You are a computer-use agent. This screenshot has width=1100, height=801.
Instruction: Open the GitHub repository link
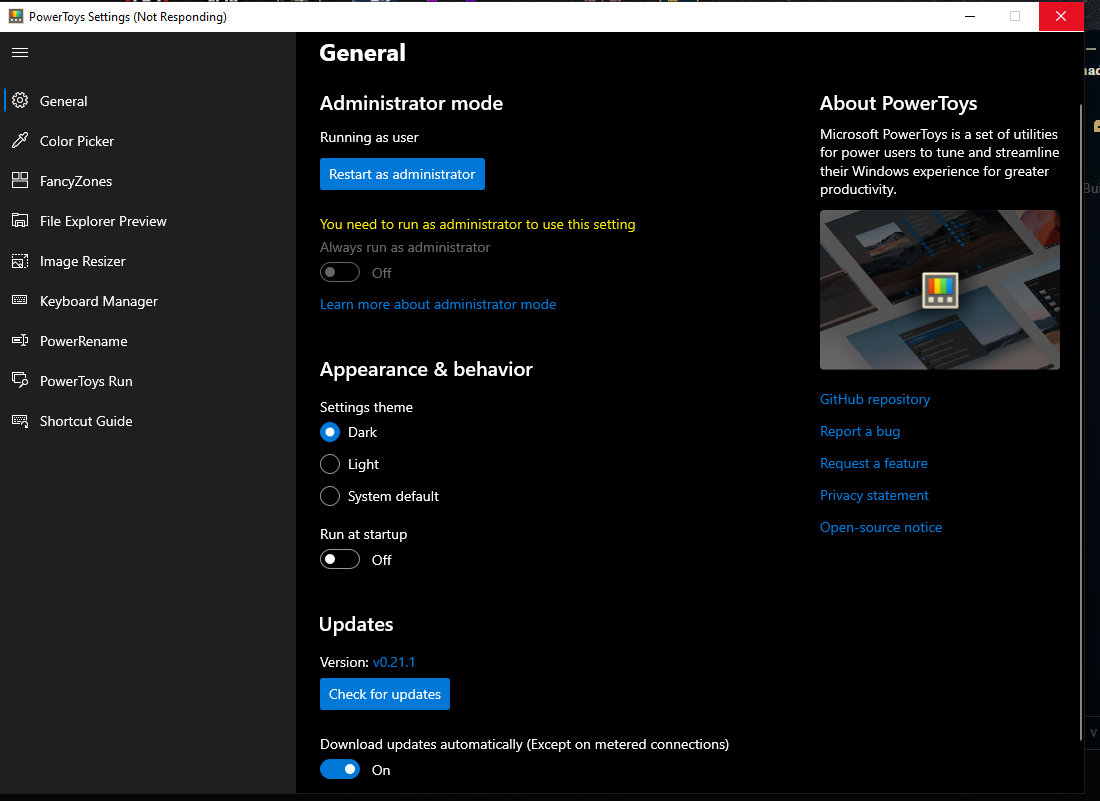(875, 399)
